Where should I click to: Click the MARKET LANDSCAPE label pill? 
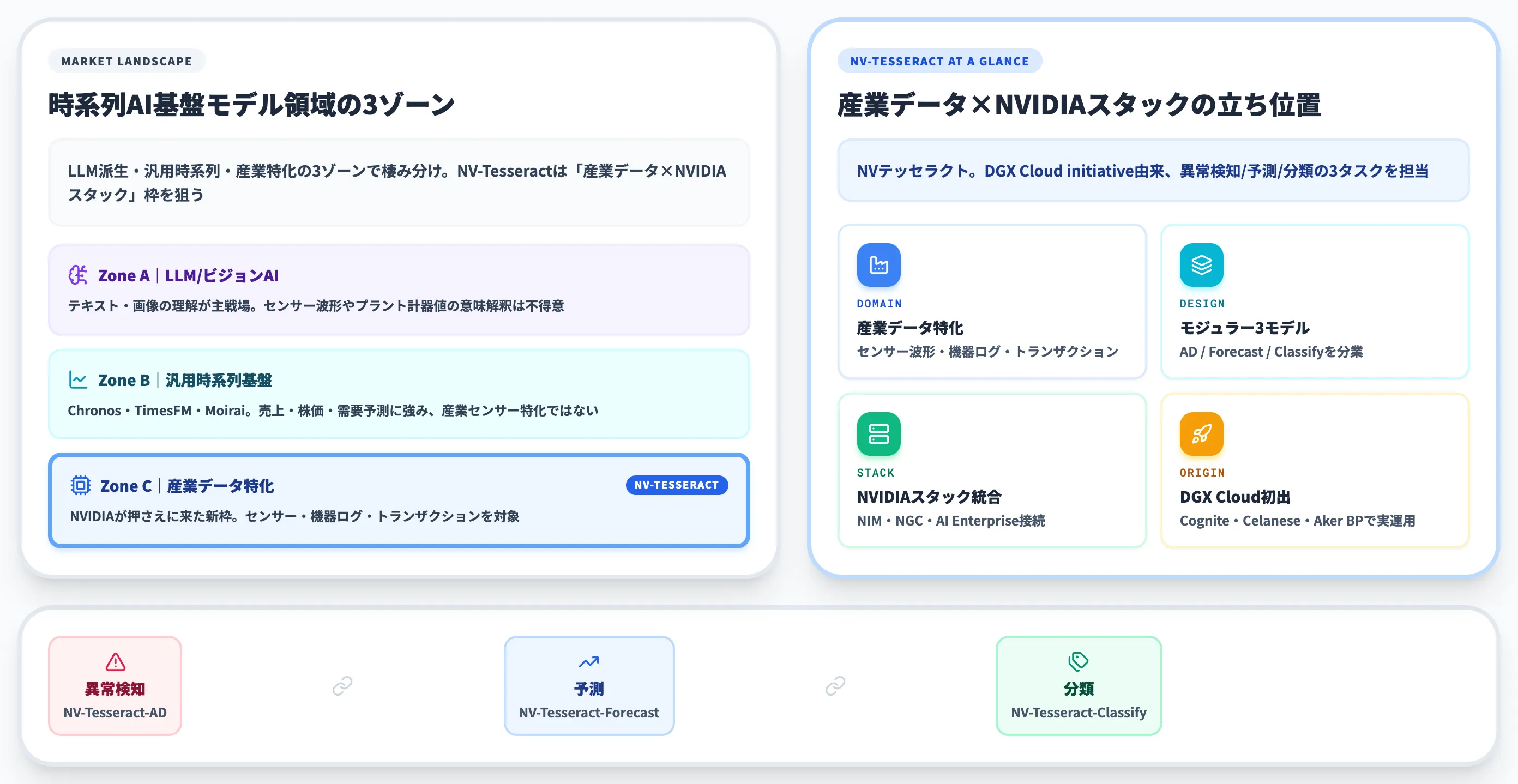pos(126,61)
